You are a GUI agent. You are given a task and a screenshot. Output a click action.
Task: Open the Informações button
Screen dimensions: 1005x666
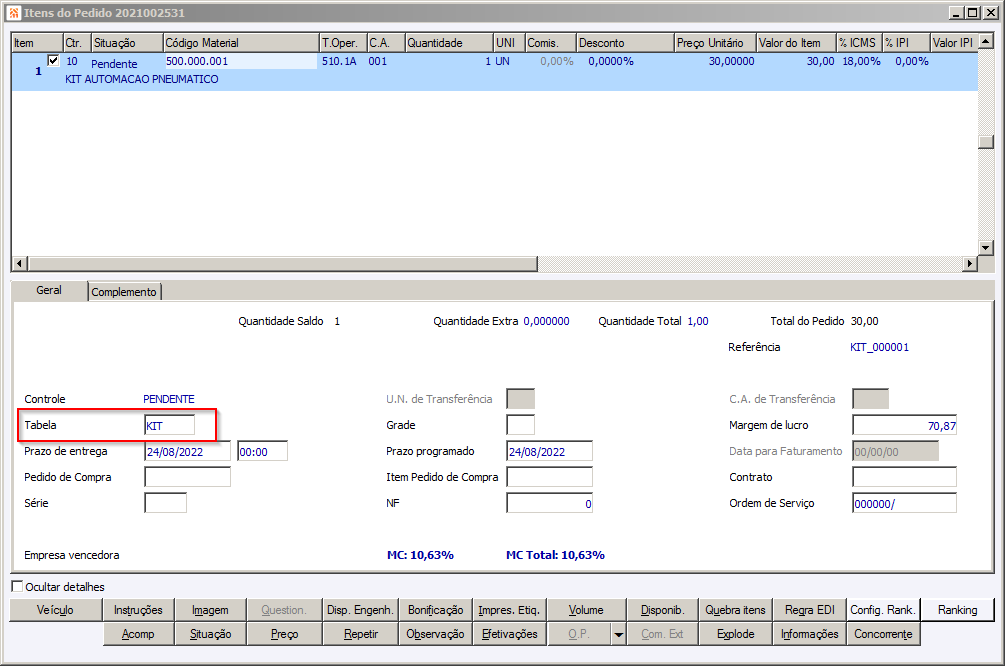coord(810,634)
